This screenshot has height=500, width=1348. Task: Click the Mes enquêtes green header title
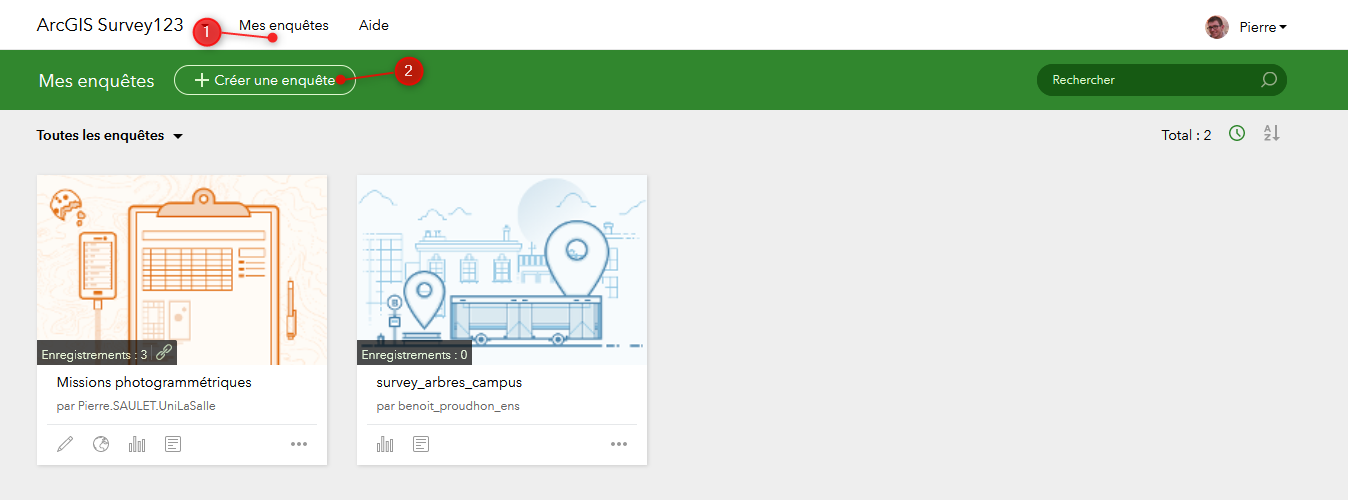[x=97, y=81]
